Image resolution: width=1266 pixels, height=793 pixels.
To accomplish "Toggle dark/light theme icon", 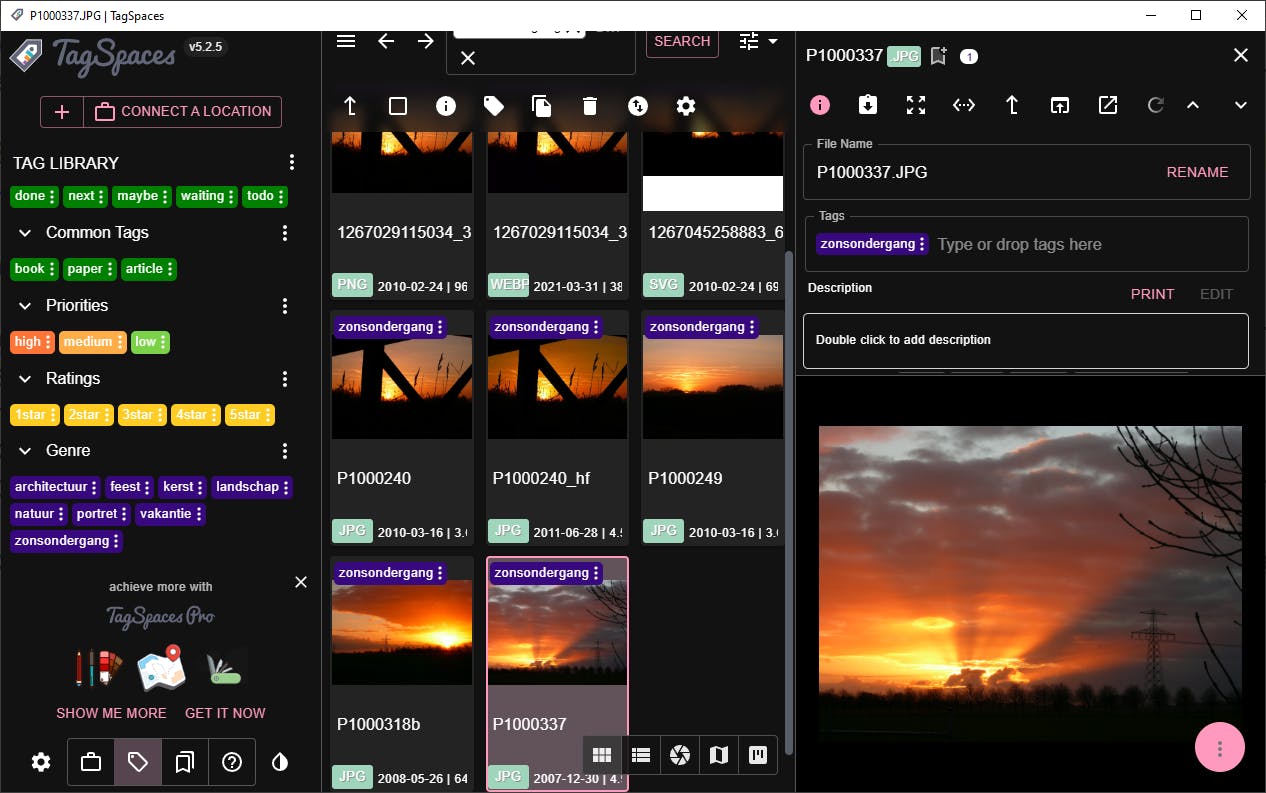I will (x=280, y=762).
